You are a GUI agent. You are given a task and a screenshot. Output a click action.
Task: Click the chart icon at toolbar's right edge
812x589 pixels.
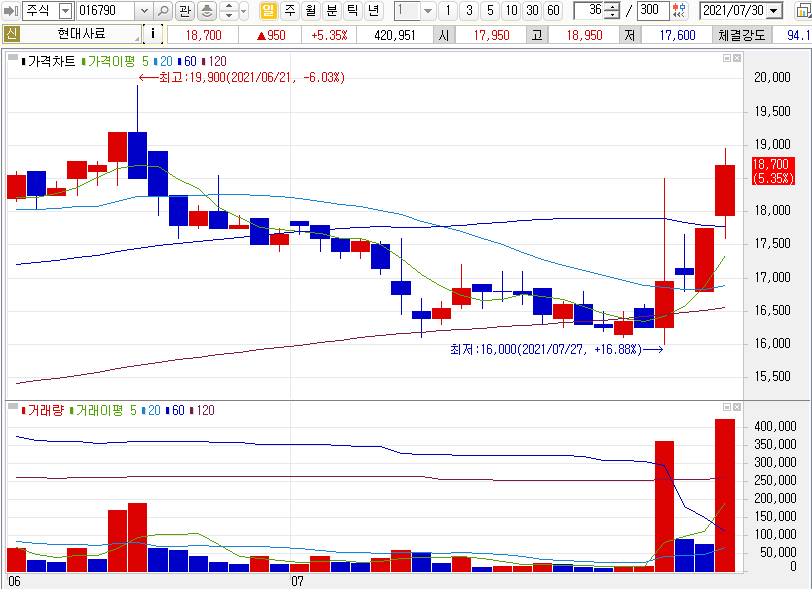(x=802, y=10)
